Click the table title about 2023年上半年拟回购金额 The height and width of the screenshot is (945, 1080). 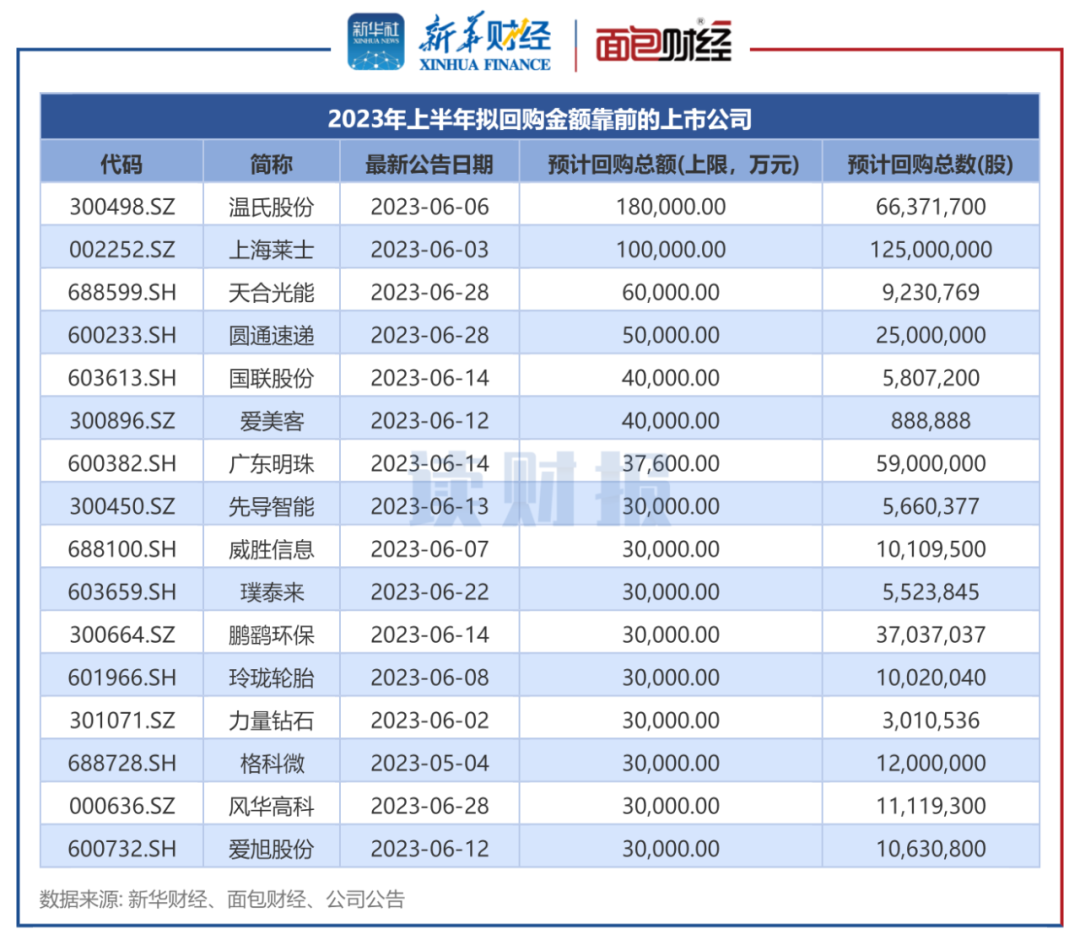click(x=539, y=119)
